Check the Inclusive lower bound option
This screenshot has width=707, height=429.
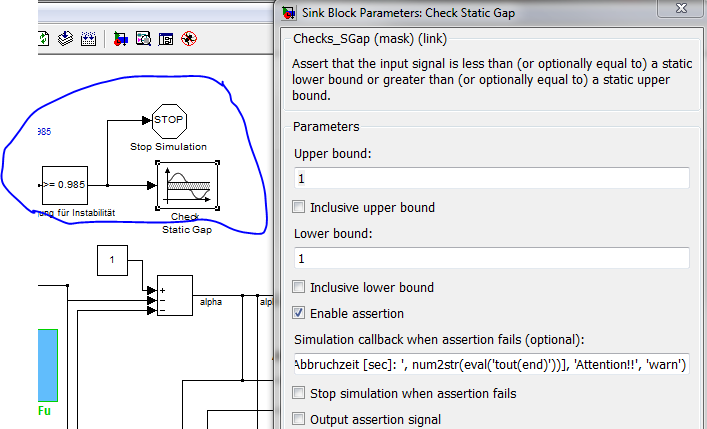(299, 287)
